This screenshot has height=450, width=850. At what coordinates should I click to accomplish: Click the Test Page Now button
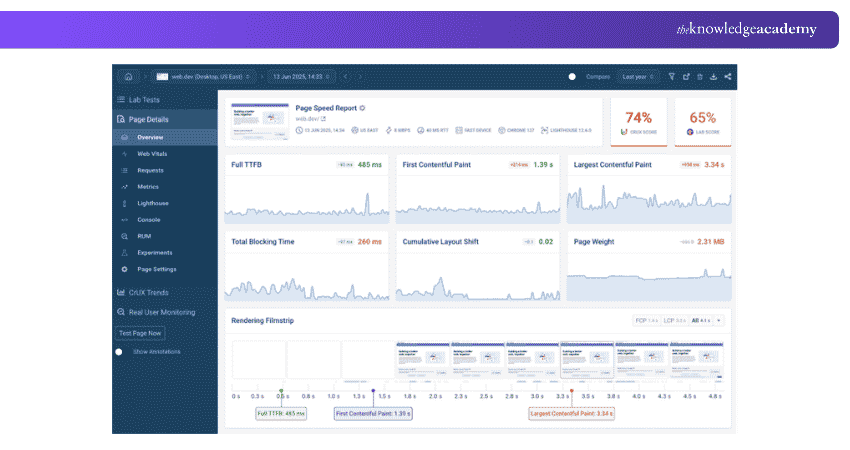[x=140, y=333]
